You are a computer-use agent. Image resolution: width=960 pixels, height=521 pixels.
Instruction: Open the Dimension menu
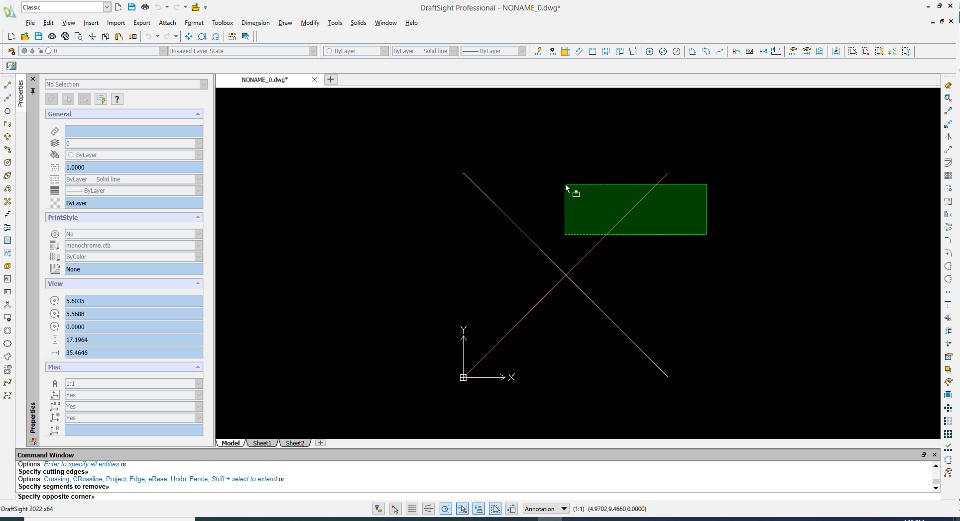(255, 22)
